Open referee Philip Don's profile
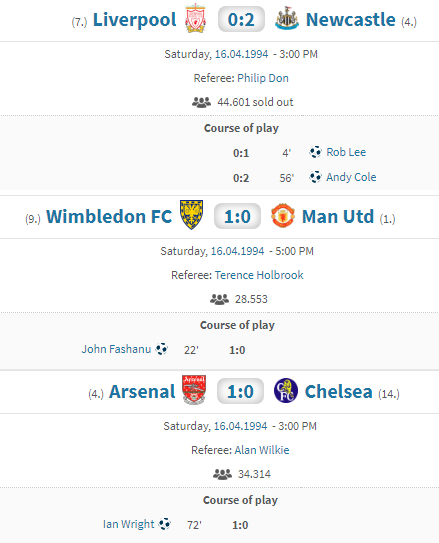This screenshot has height=543, width=439. tap(263, 78)
